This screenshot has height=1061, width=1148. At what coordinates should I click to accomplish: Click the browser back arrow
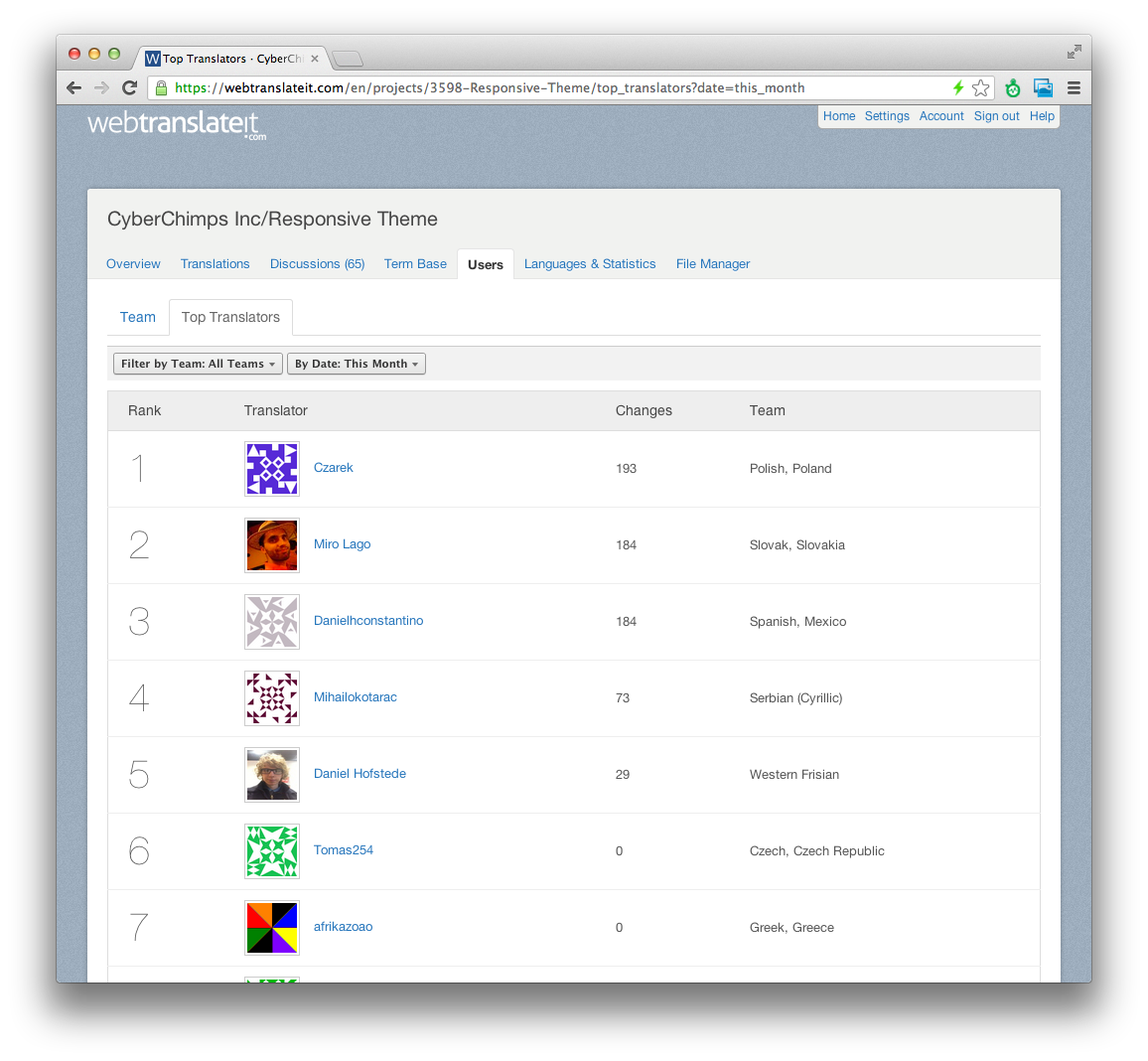(x=73, y=87)
